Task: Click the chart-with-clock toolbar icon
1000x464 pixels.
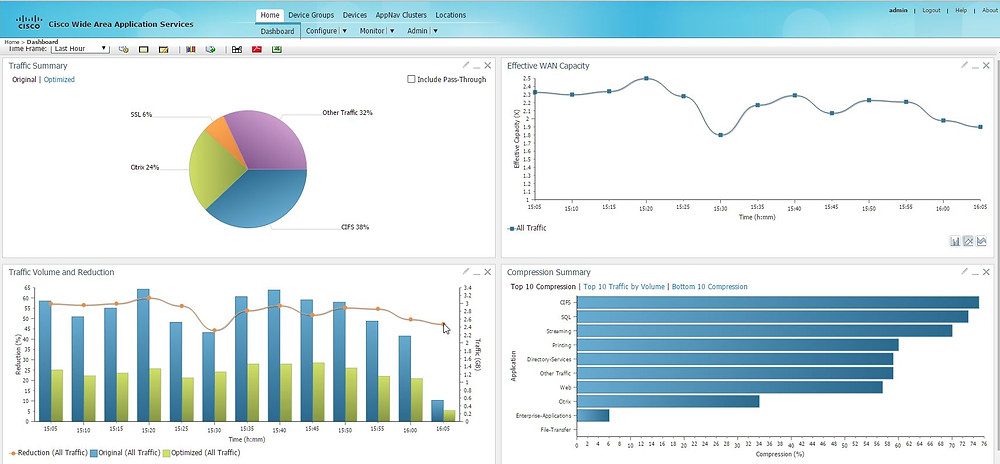Action: click(124, 49)
